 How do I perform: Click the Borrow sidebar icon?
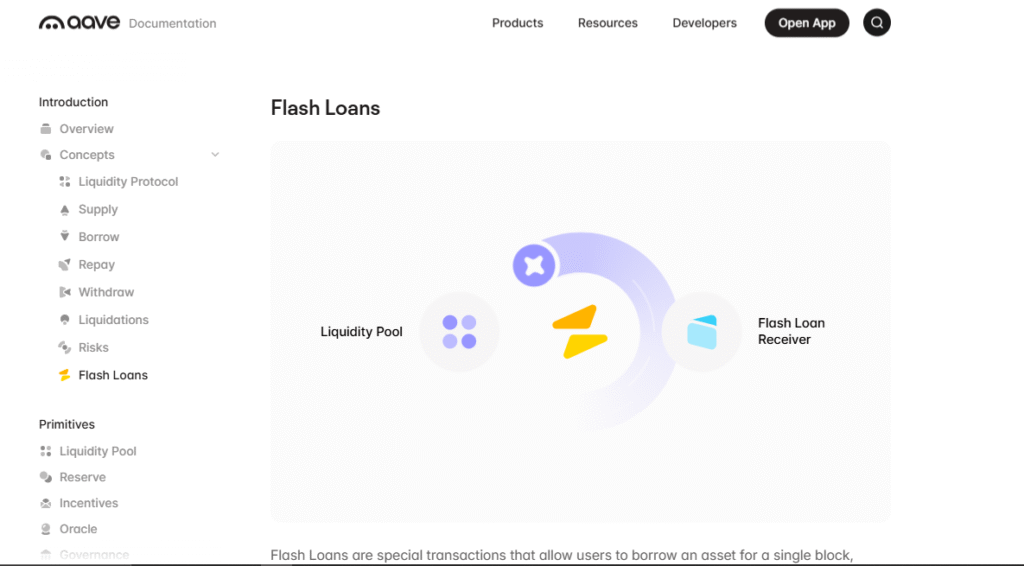pos(65,237)
